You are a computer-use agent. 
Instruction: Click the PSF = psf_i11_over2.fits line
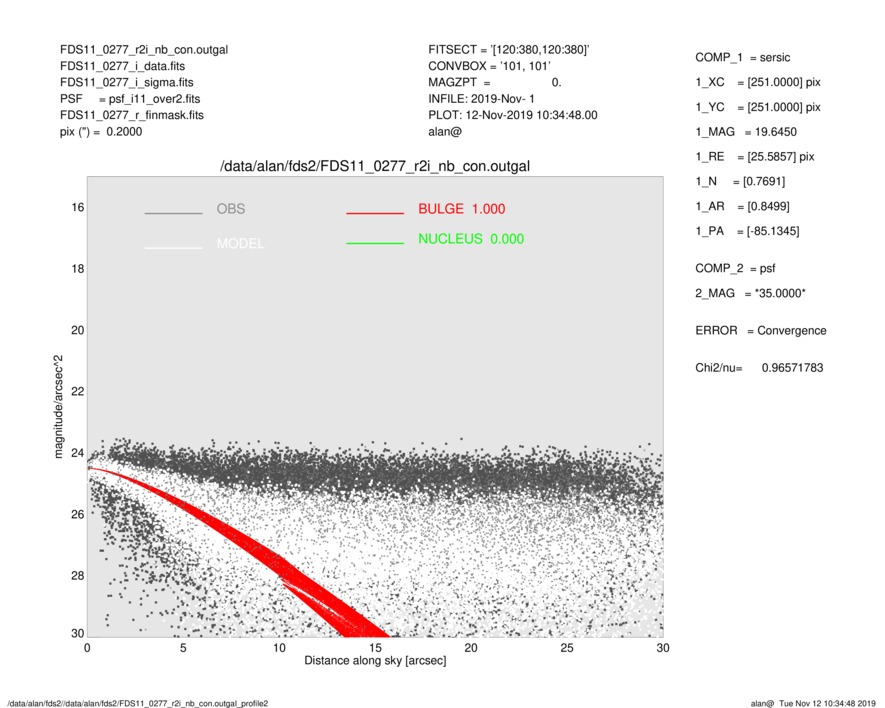coord(130,99)
